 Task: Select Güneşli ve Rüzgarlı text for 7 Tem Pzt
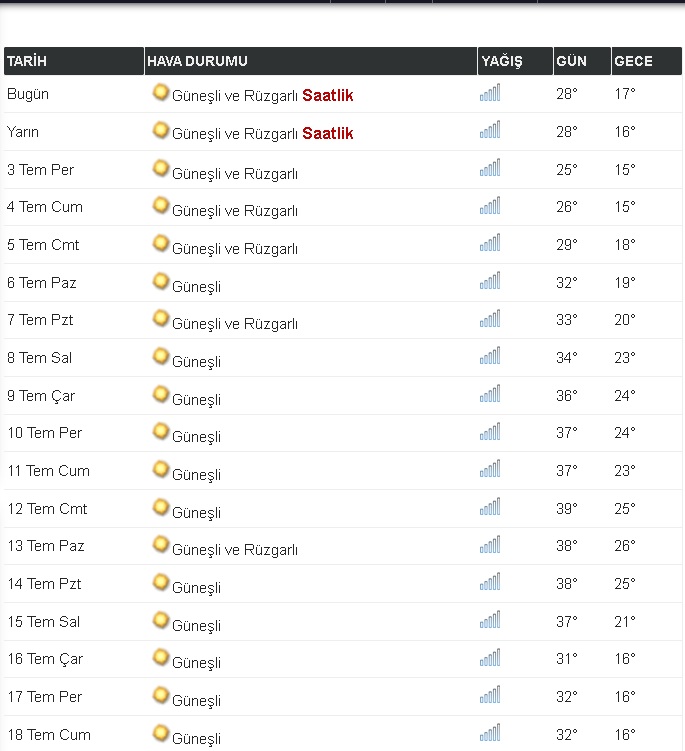pyautogui.click(x=235, y=324)
